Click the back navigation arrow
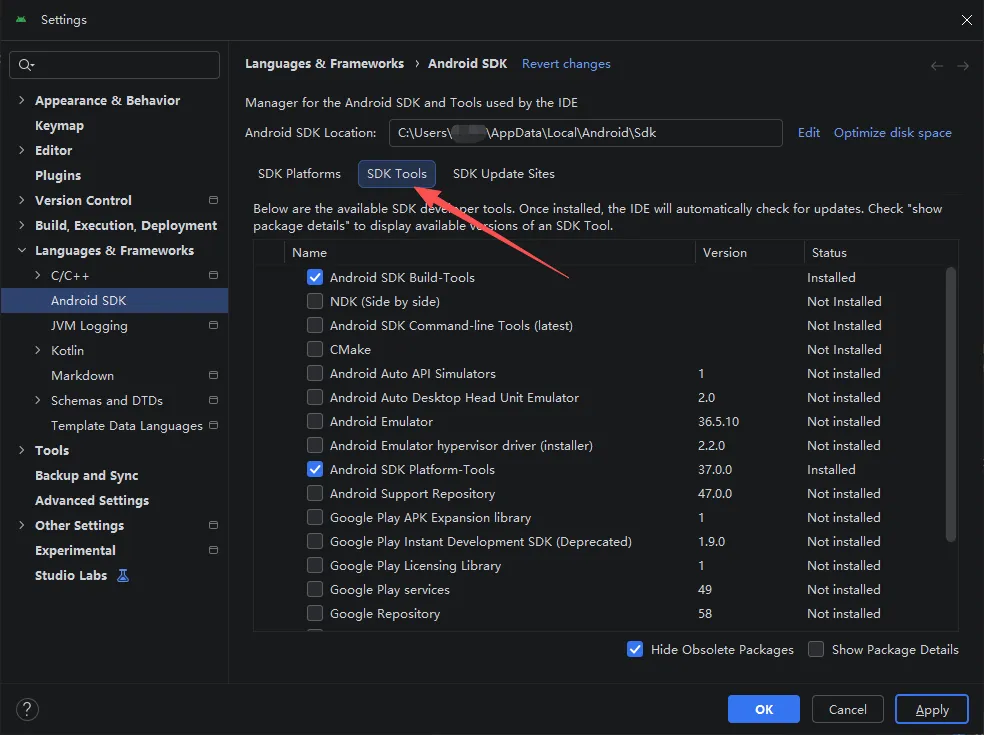The image size is (984, 735). [x=937, y=66]
